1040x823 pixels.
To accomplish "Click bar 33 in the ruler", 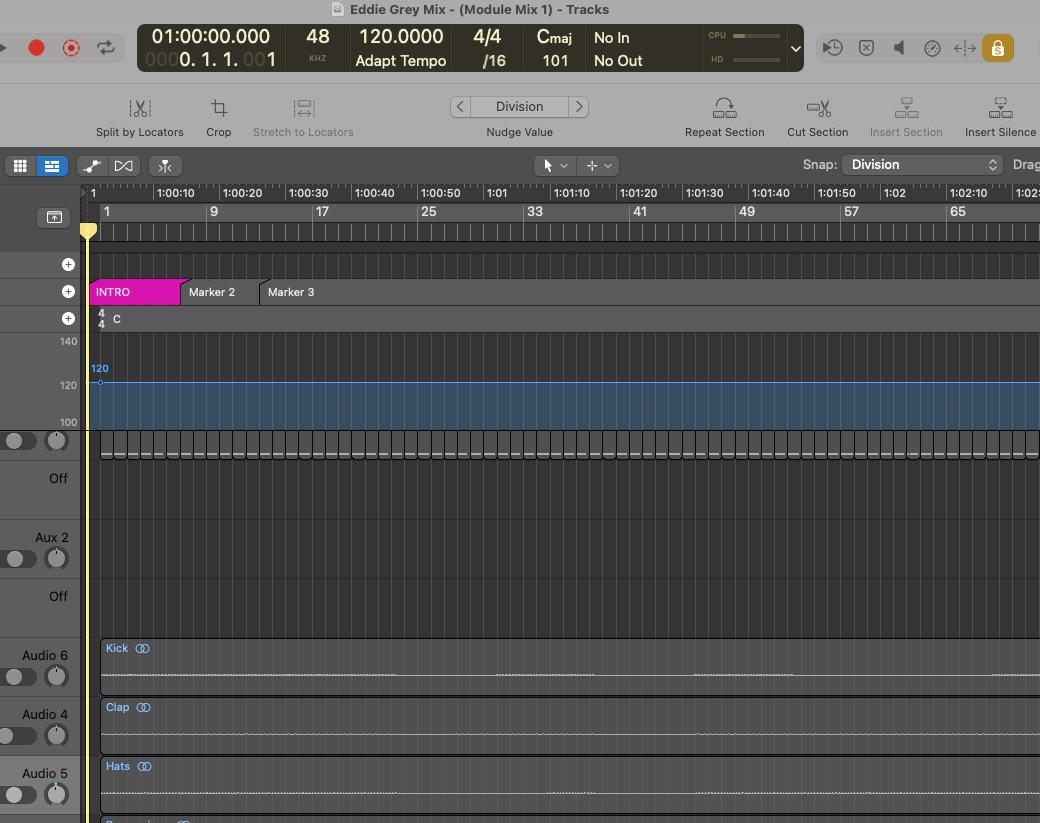I will tap(535, 212).
